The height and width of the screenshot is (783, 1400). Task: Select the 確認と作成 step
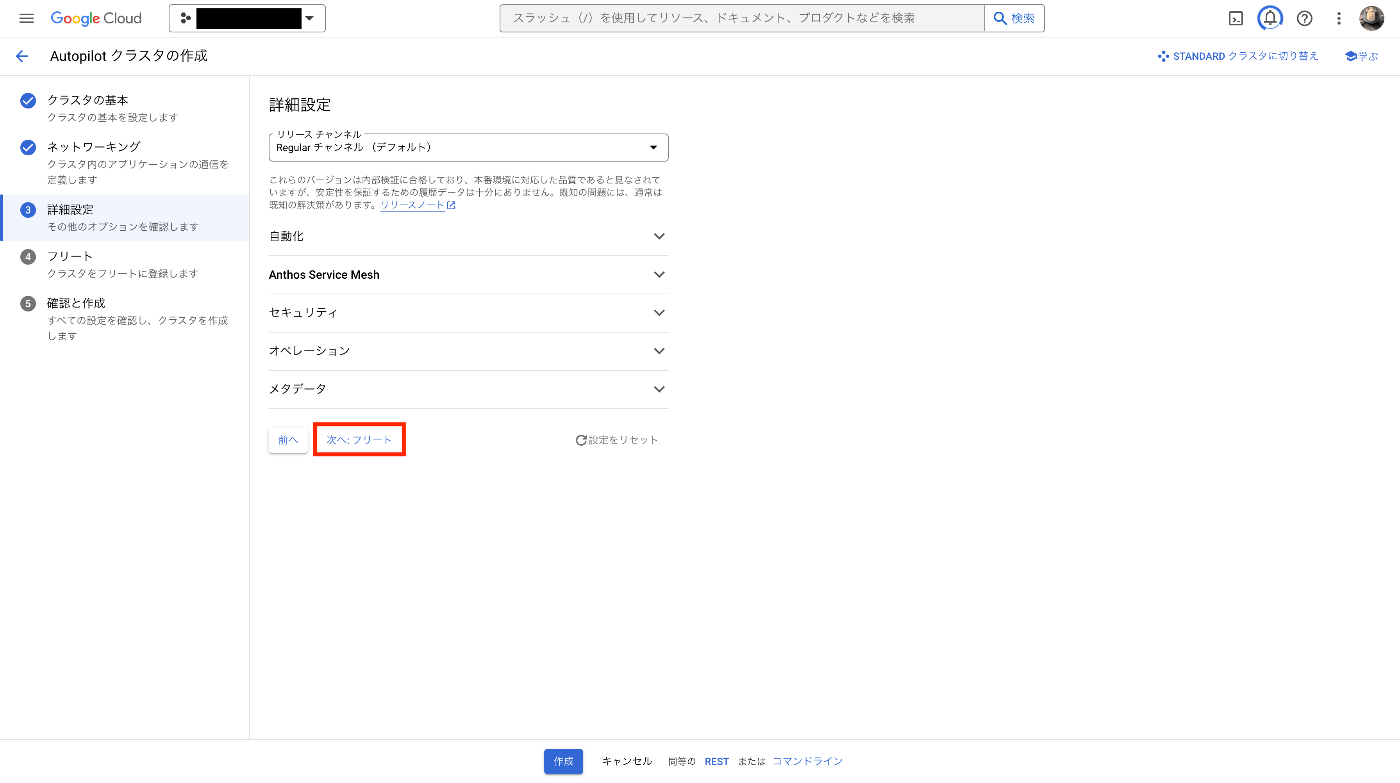point(124,318)
